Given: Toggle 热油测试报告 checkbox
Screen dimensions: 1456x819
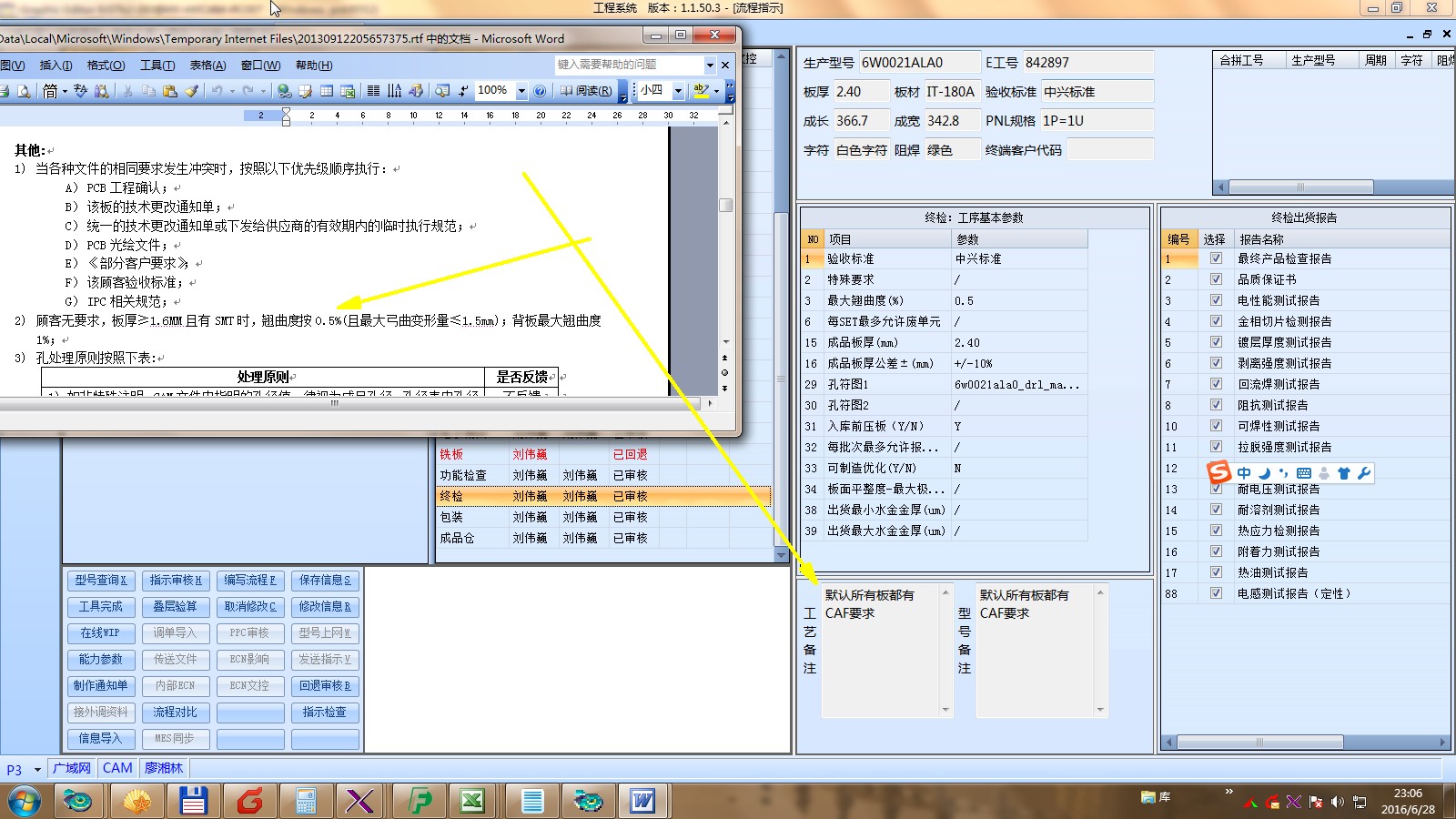Looking at the screenshot, I should [1216, 572].
